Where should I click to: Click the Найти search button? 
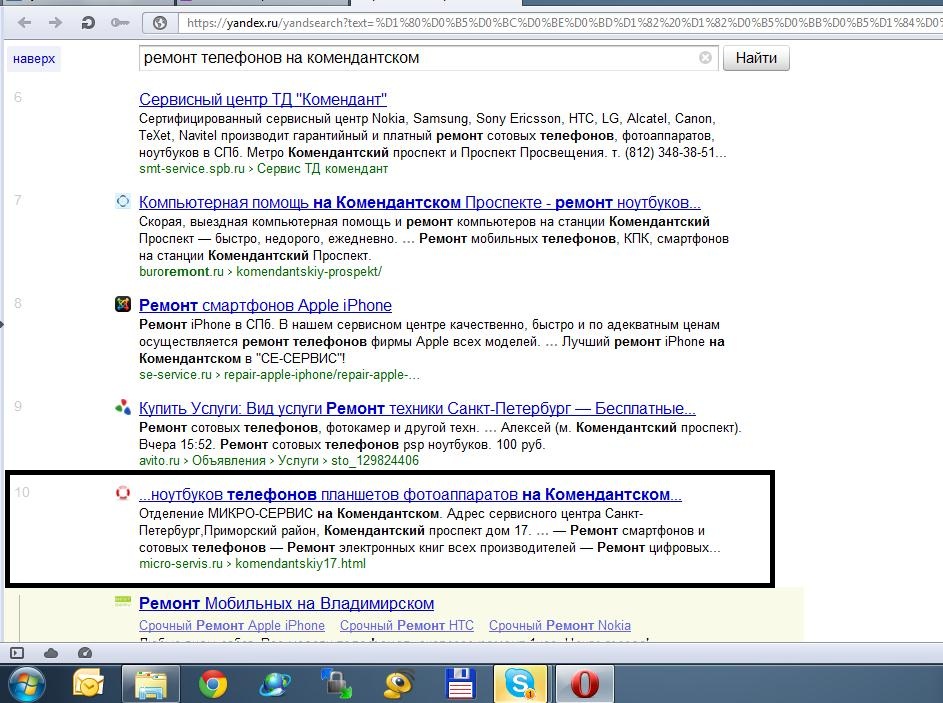[756, 58]
